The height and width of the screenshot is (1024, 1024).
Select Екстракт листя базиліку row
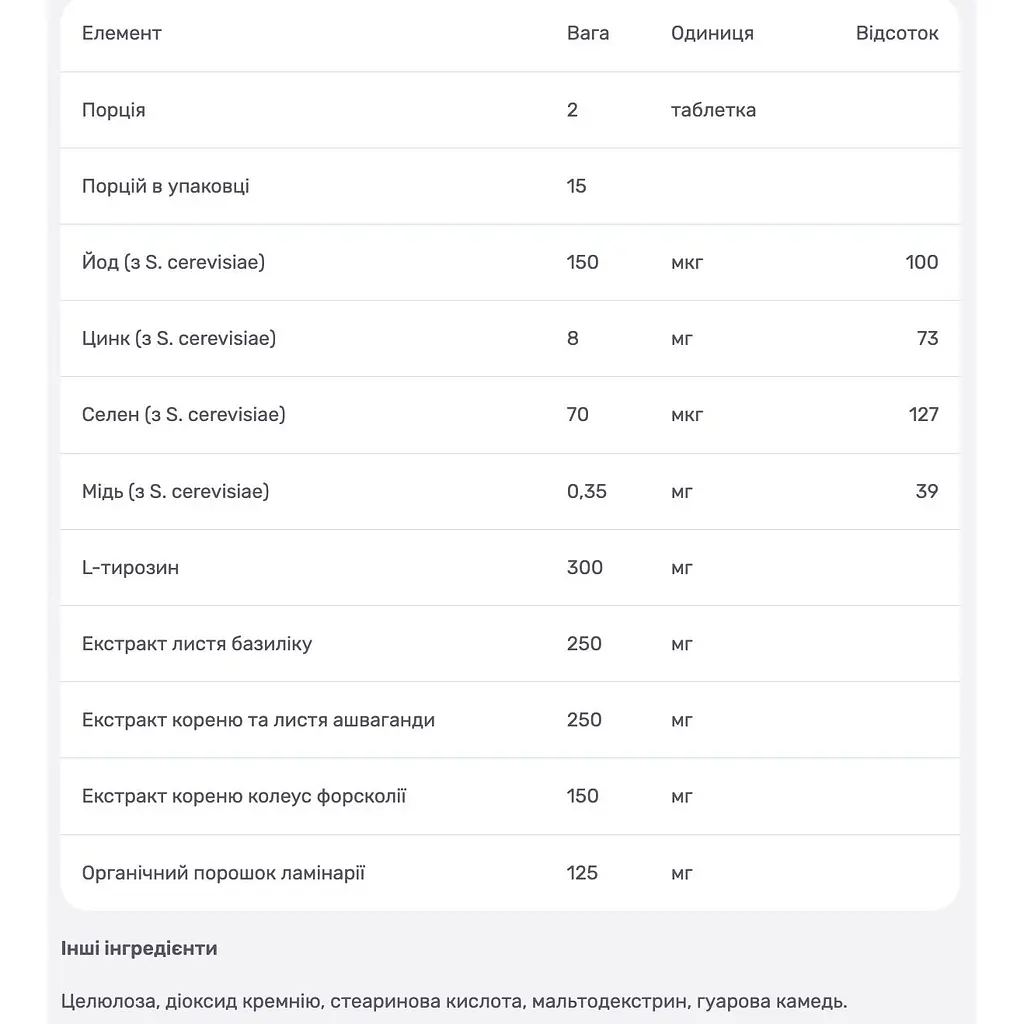coord(510,644)
